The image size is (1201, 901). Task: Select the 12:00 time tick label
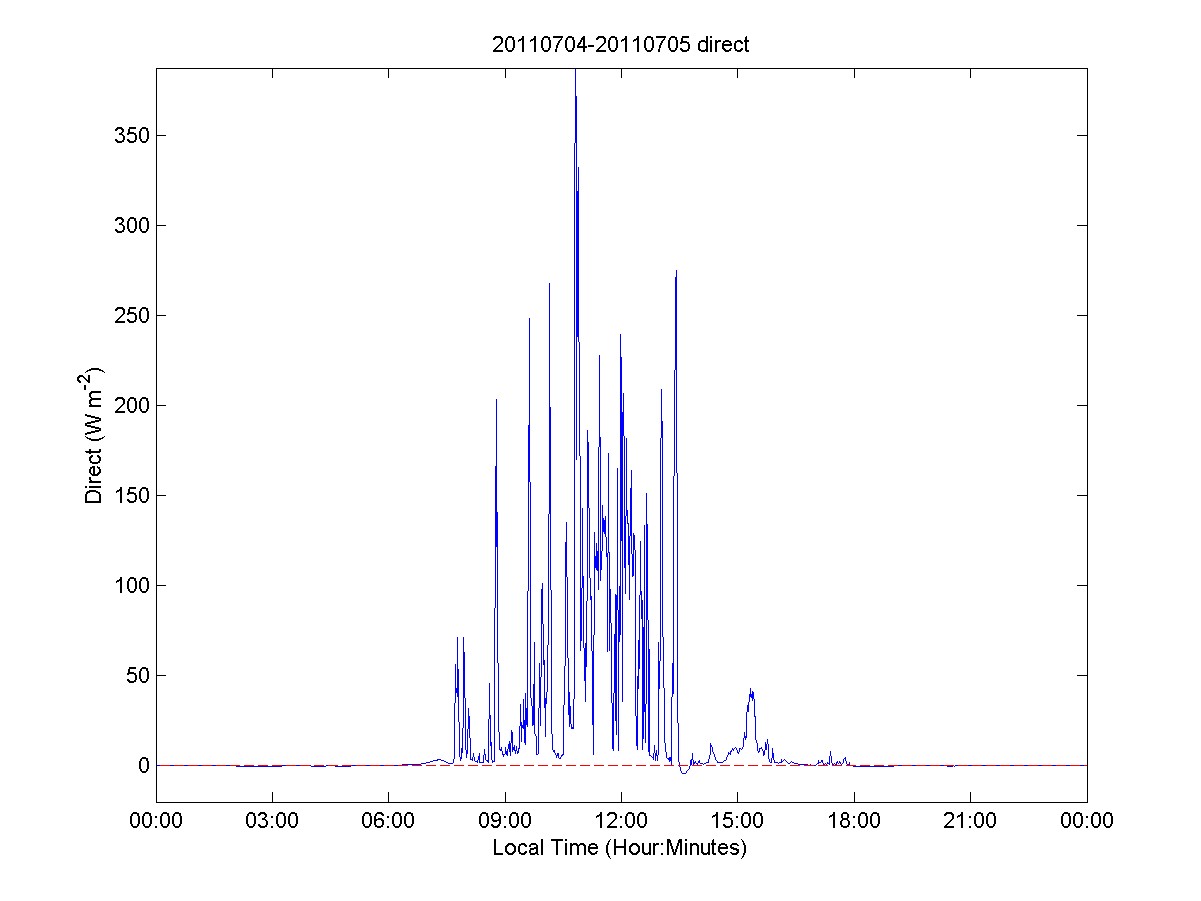coord(621,822)
